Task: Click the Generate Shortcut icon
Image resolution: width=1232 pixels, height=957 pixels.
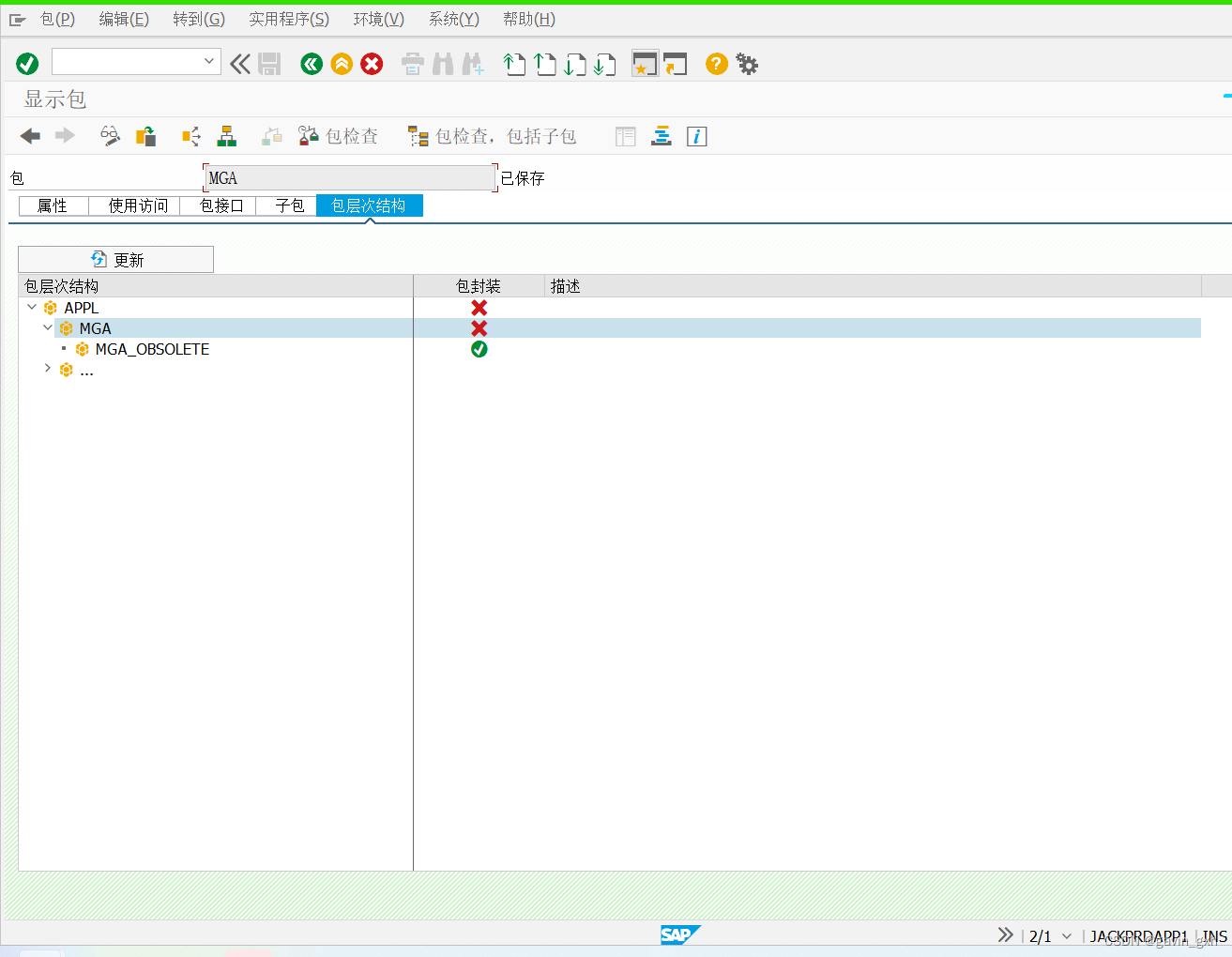Action: pyautogui.click(x=676, y=64)
